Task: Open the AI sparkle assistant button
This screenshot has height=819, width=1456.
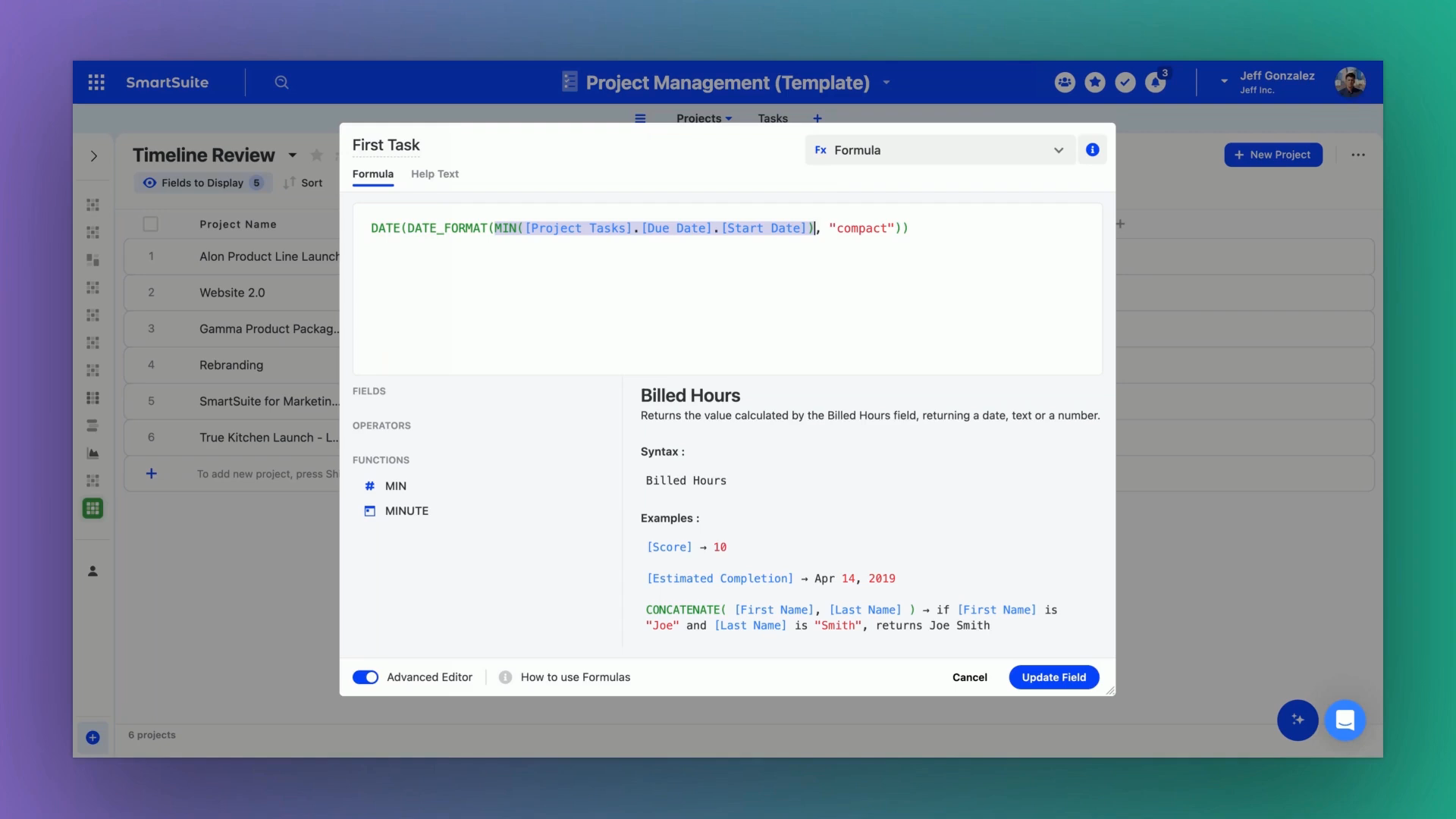Action: coord(1298,720)
